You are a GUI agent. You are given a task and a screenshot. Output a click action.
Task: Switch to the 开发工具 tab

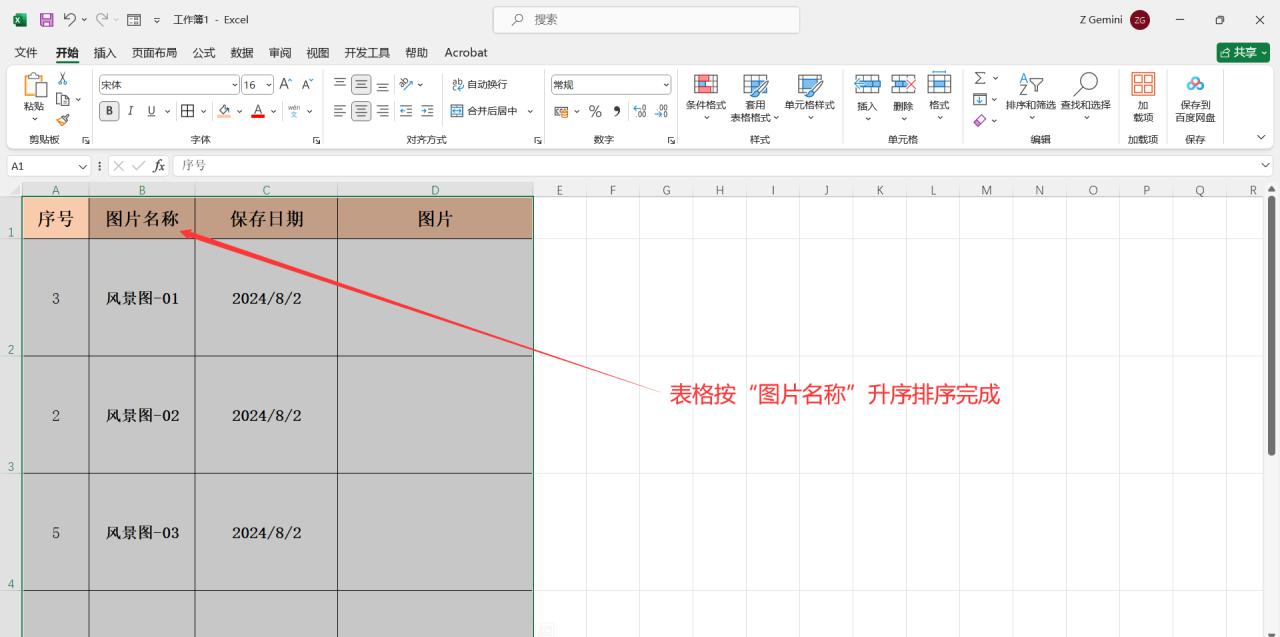click(367, 53)
